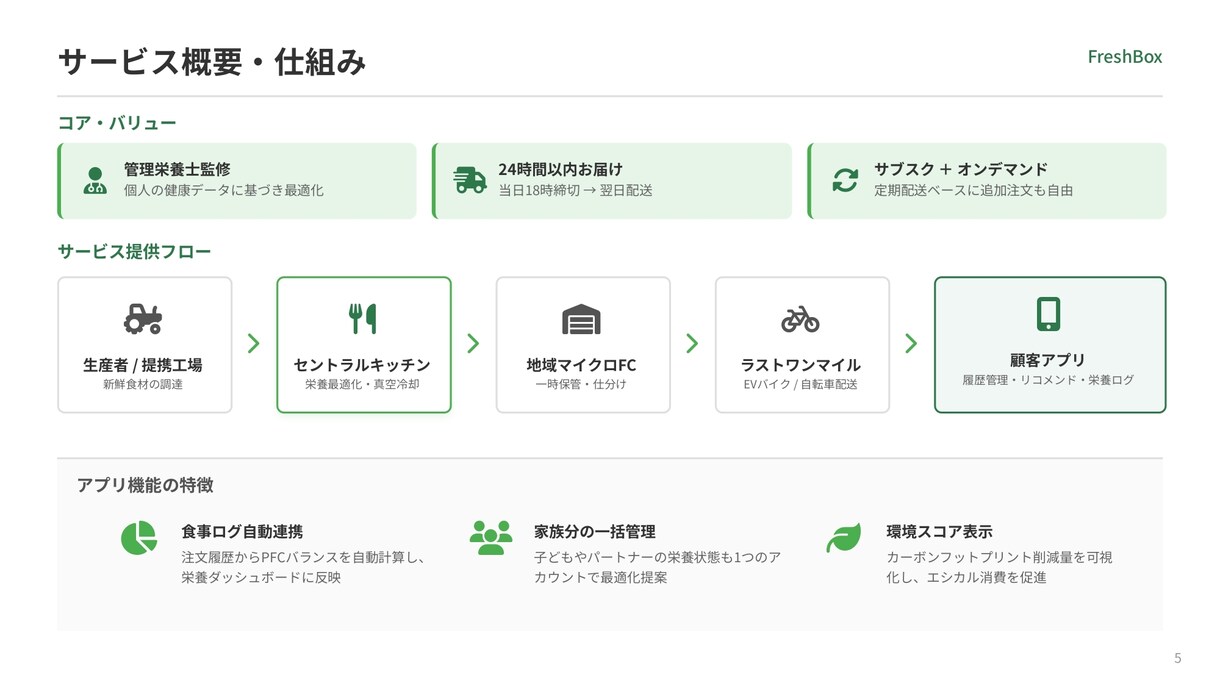Click the 地域マイクロFC label
1220x686 pixels.
582,365
